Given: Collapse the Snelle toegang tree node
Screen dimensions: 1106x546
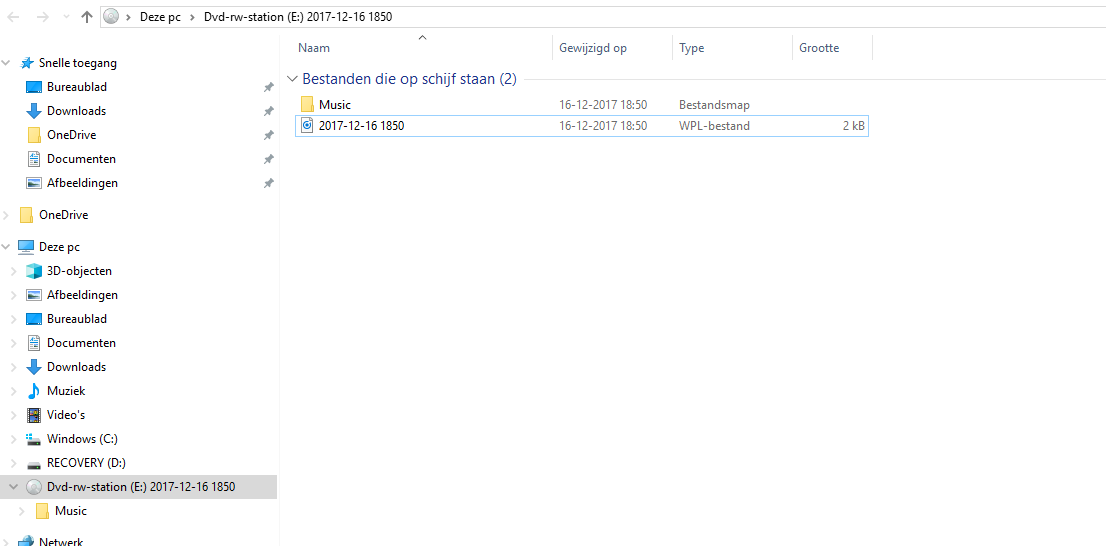Looking at the screenshot, I should (6, 63).
